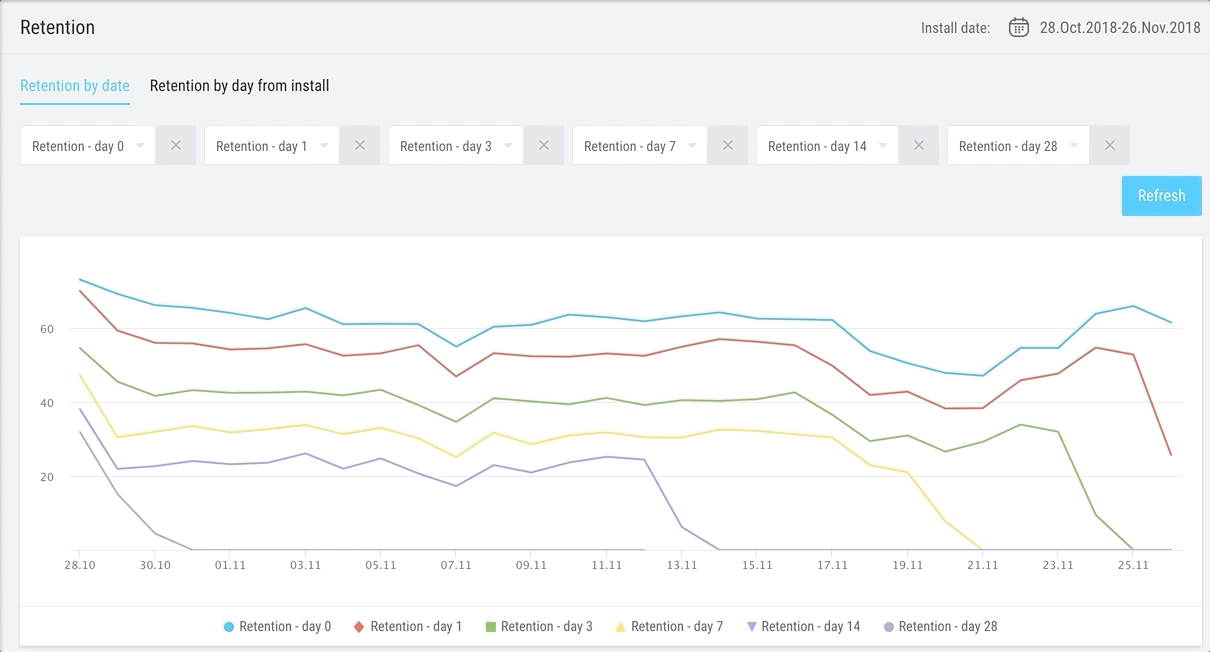This screenshot has width=1210, height=652.
Task: Click the Refresh button
Action: click(1161, 196)
